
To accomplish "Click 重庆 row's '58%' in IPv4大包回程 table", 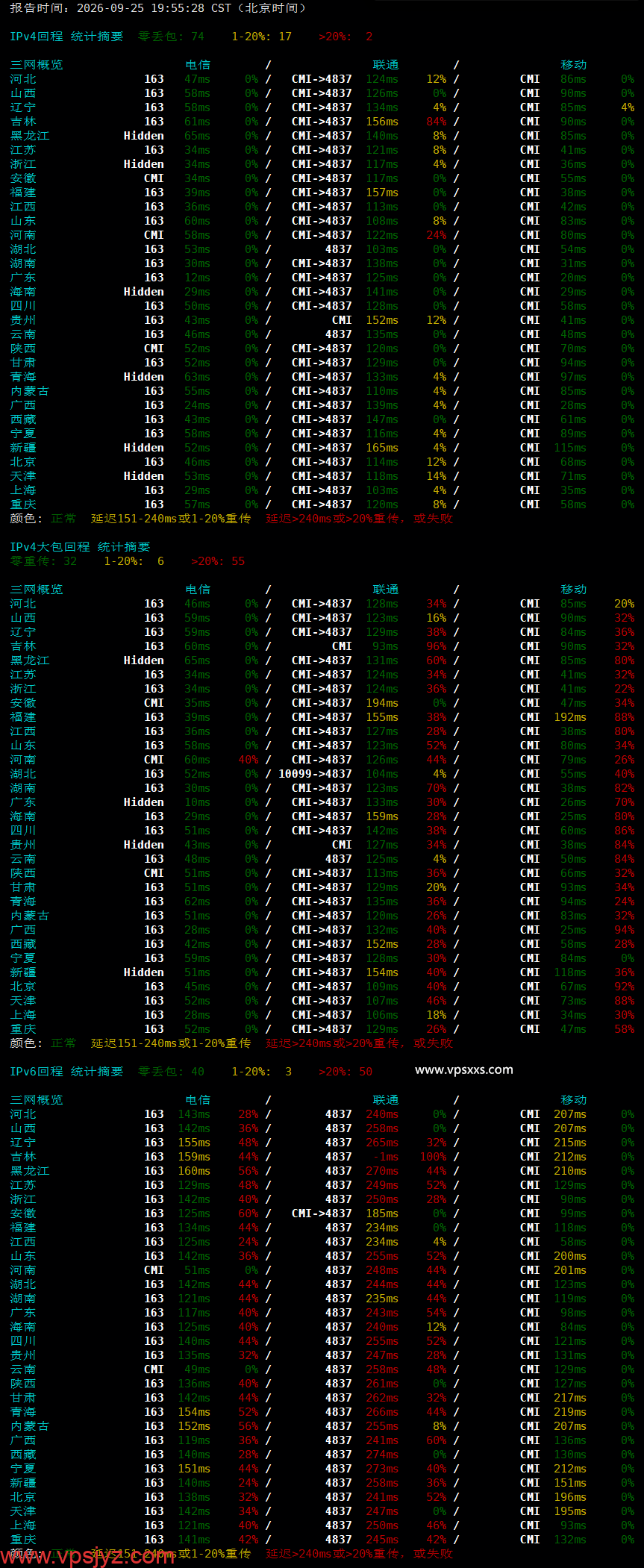I will (x=625, y=1029).
